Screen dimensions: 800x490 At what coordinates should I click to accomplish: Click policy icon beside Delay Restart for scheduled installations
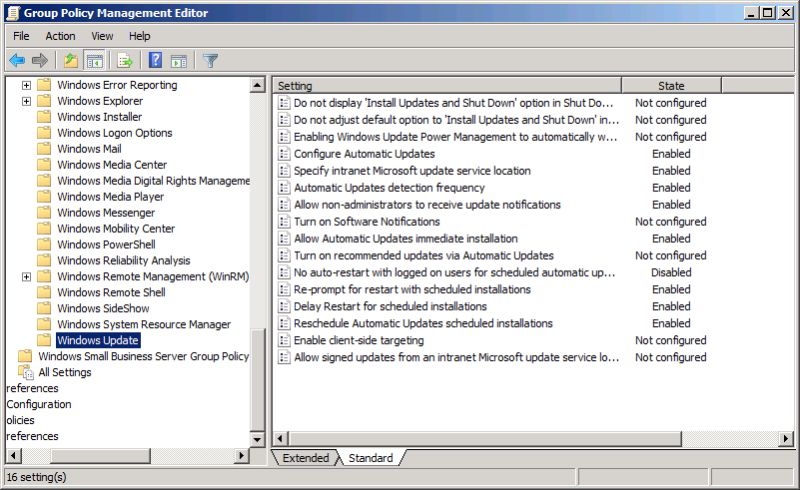284,306
